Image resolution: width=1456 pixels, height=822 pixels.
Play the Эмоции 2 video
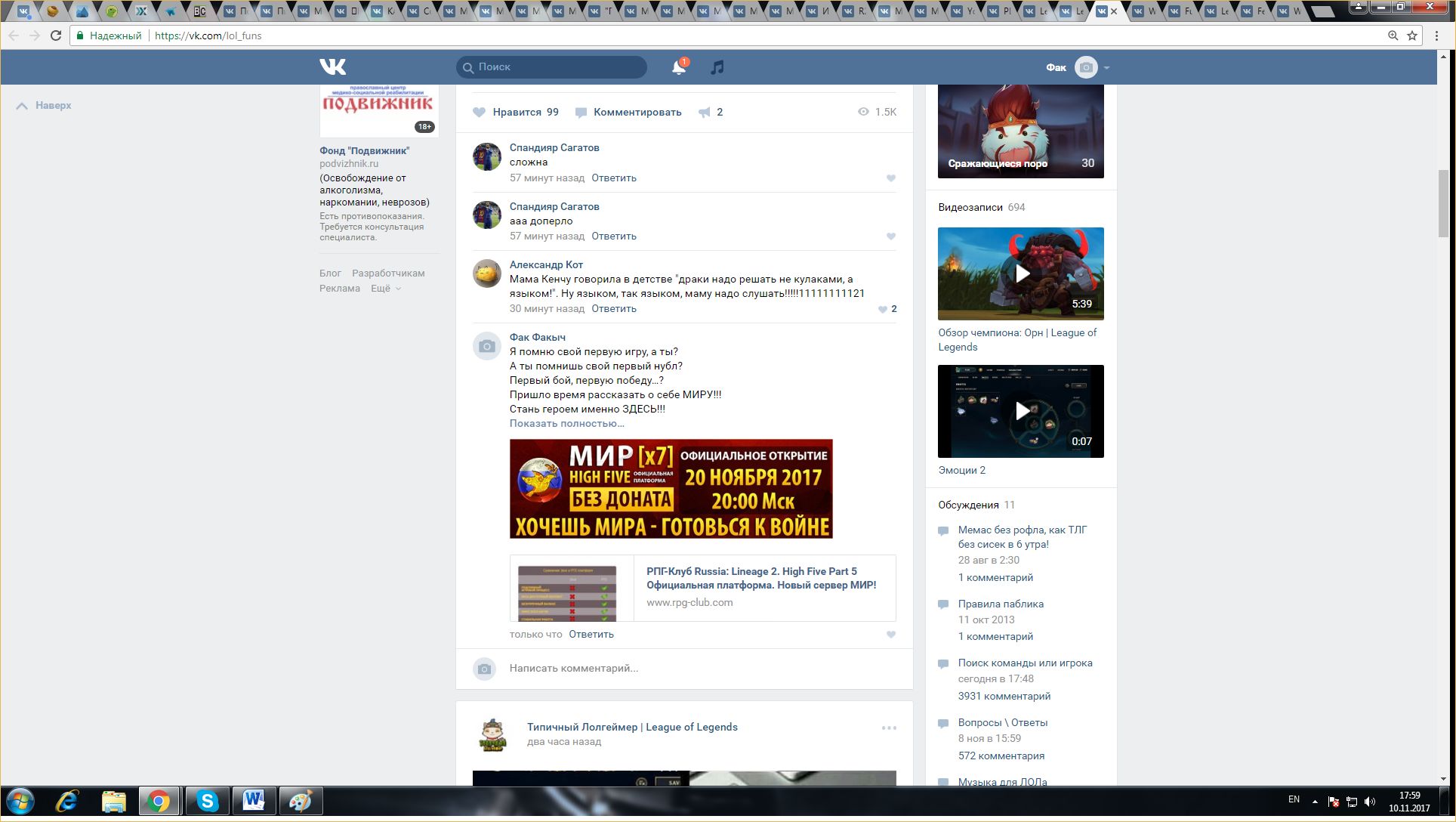1021,412
